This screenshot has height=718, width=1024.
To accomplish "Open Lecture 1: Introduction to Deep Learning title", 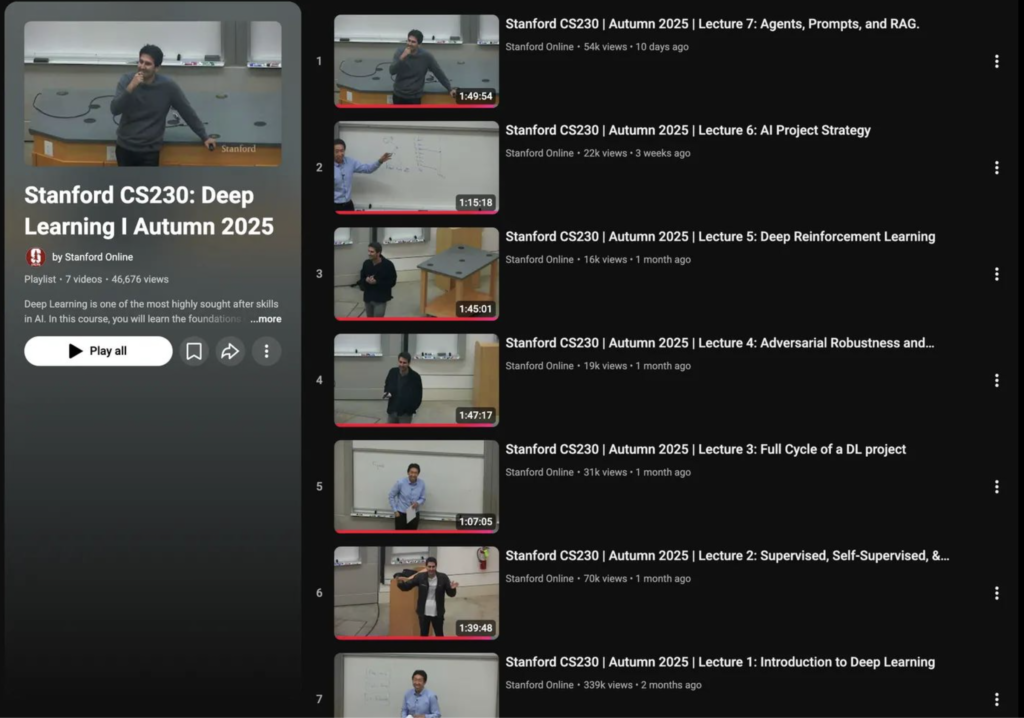I will coord(720,662).
